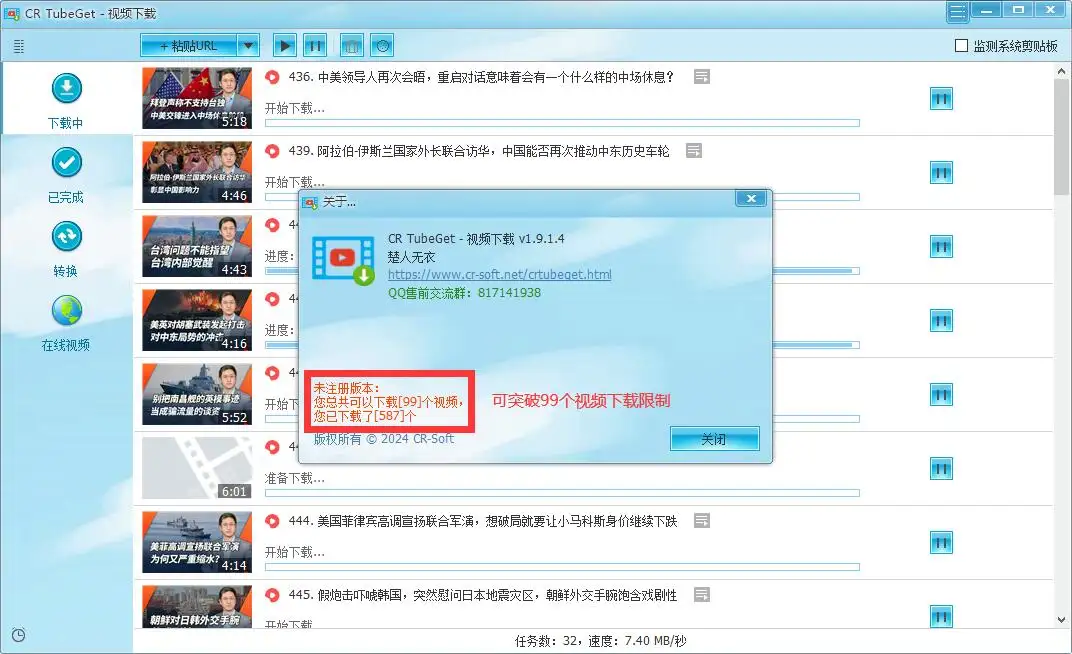Click the CR TubeGet logo in About dialog
The image size is (1072, 654).
point(343,260)
